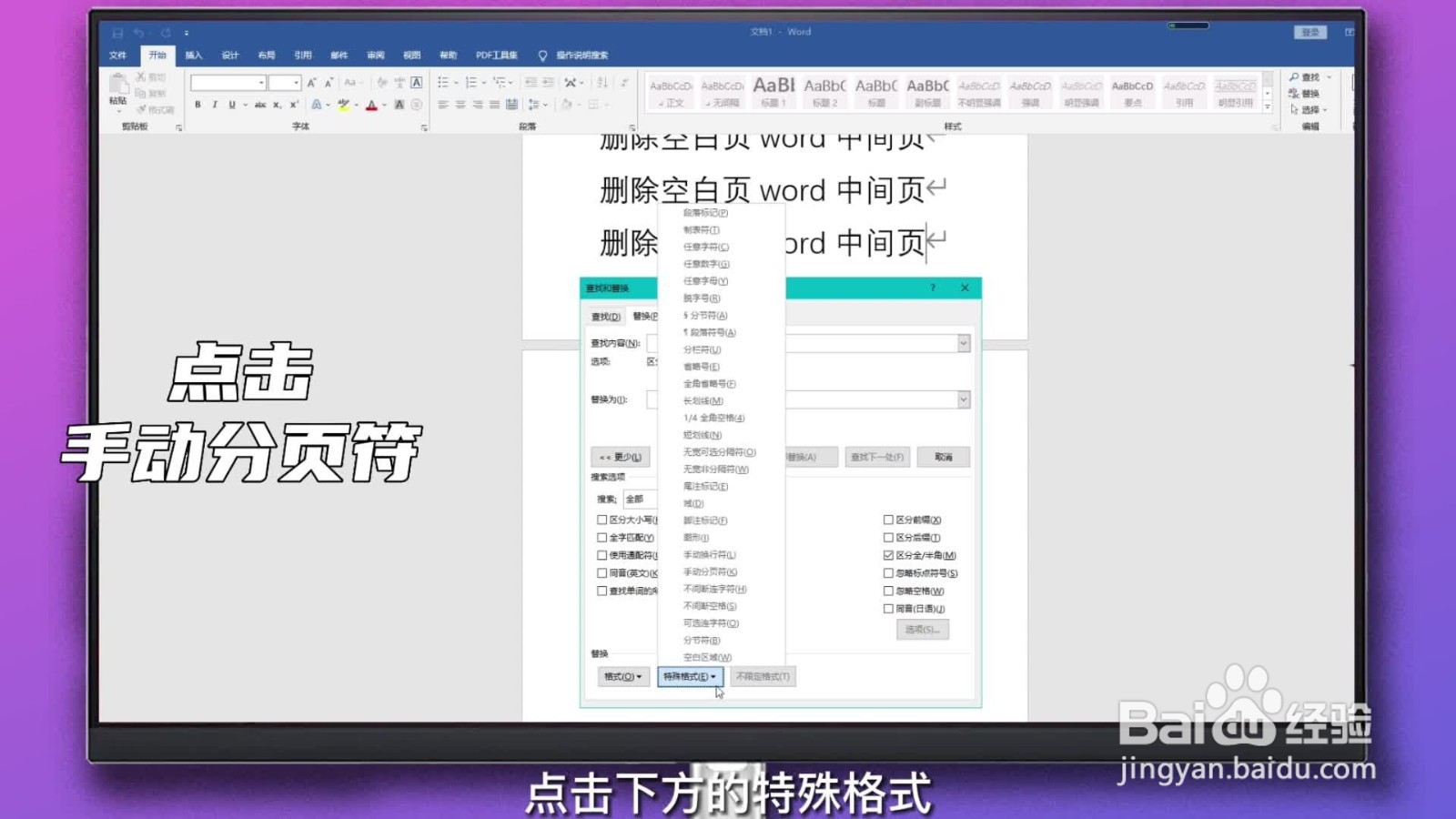Choose 制表符 from the special format menu
The width and height of the screenshot is (1456, 819).
tap(702, 230)
